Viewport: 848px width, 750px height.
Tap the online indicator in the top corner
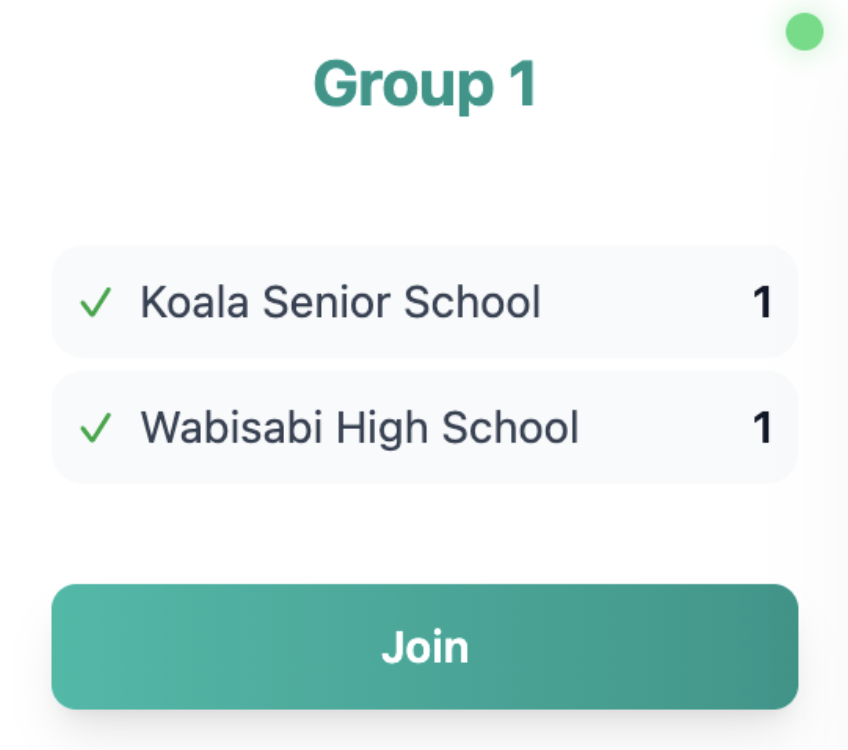click(x=804, y=32)
